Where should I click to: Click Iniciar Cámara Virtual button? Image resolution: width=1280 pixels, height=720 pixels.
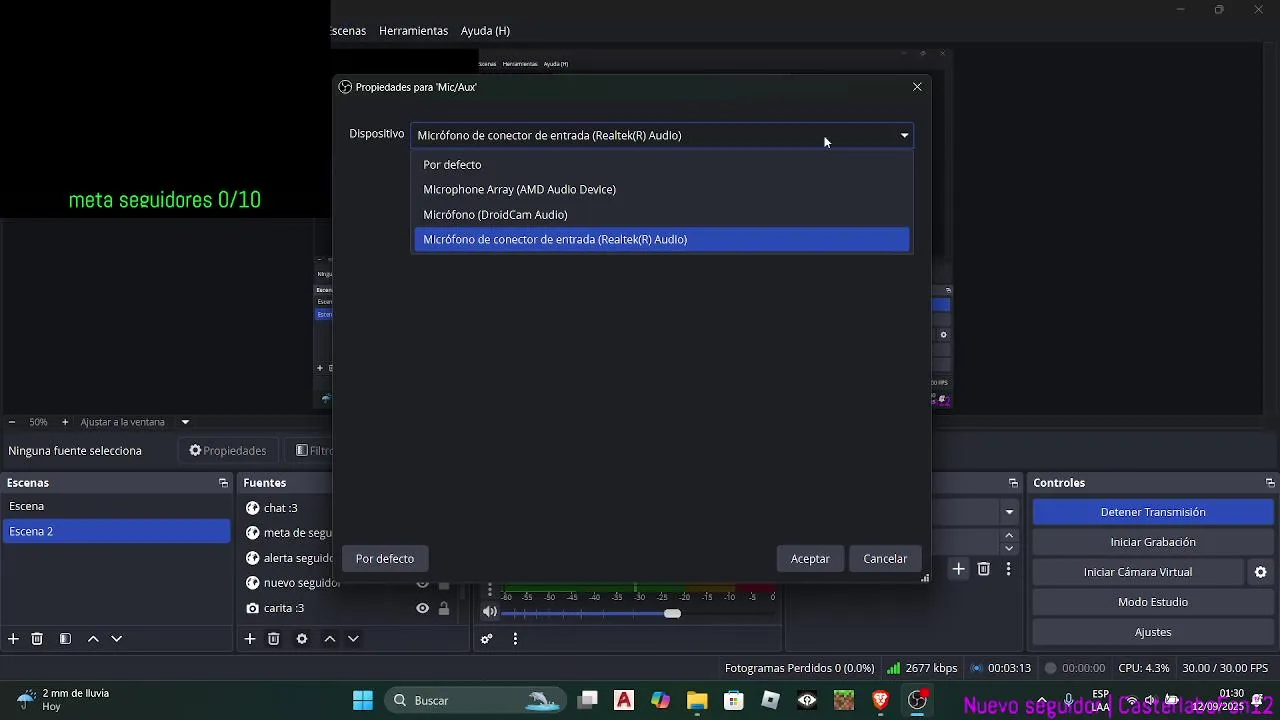[1138, 572]
